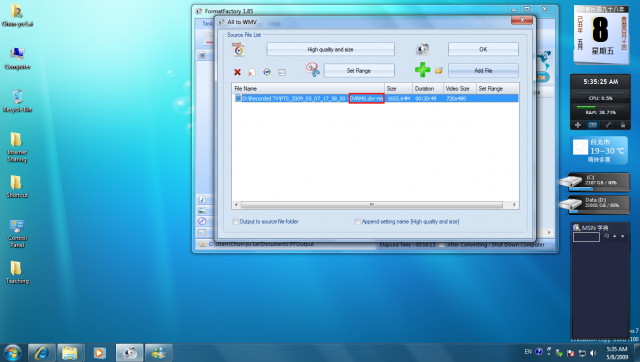The image size is (640, 362).
Task: Click the (C:) drive gadget
Action: tap(595, 182)
